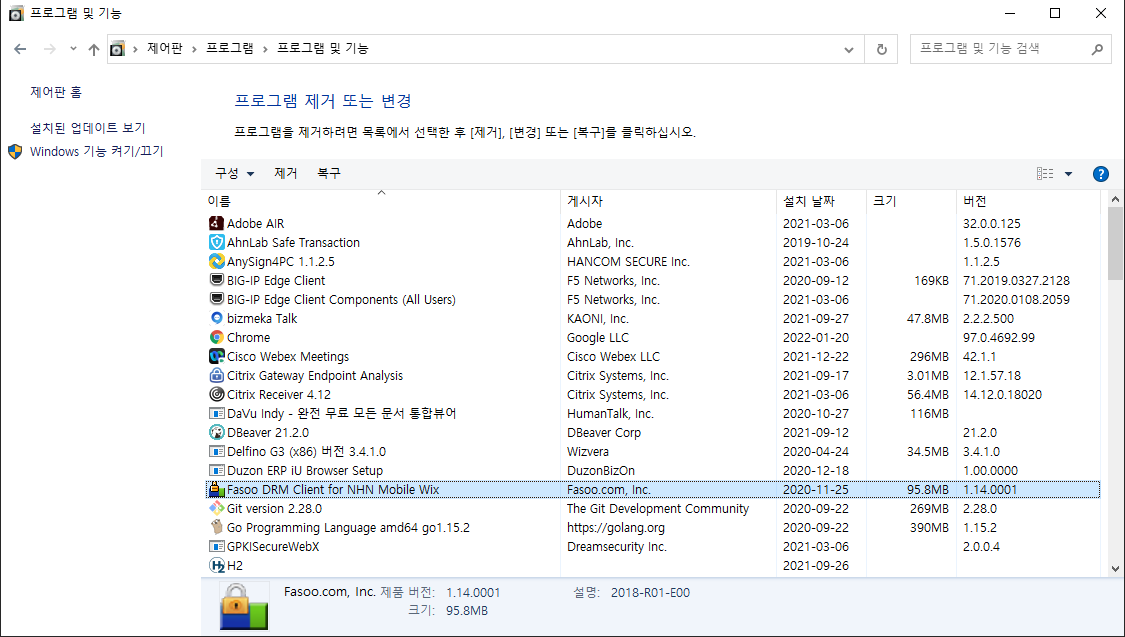Click the search magnifier icon
Viewport: 1125px width, 637px height.
(1097, 49)
